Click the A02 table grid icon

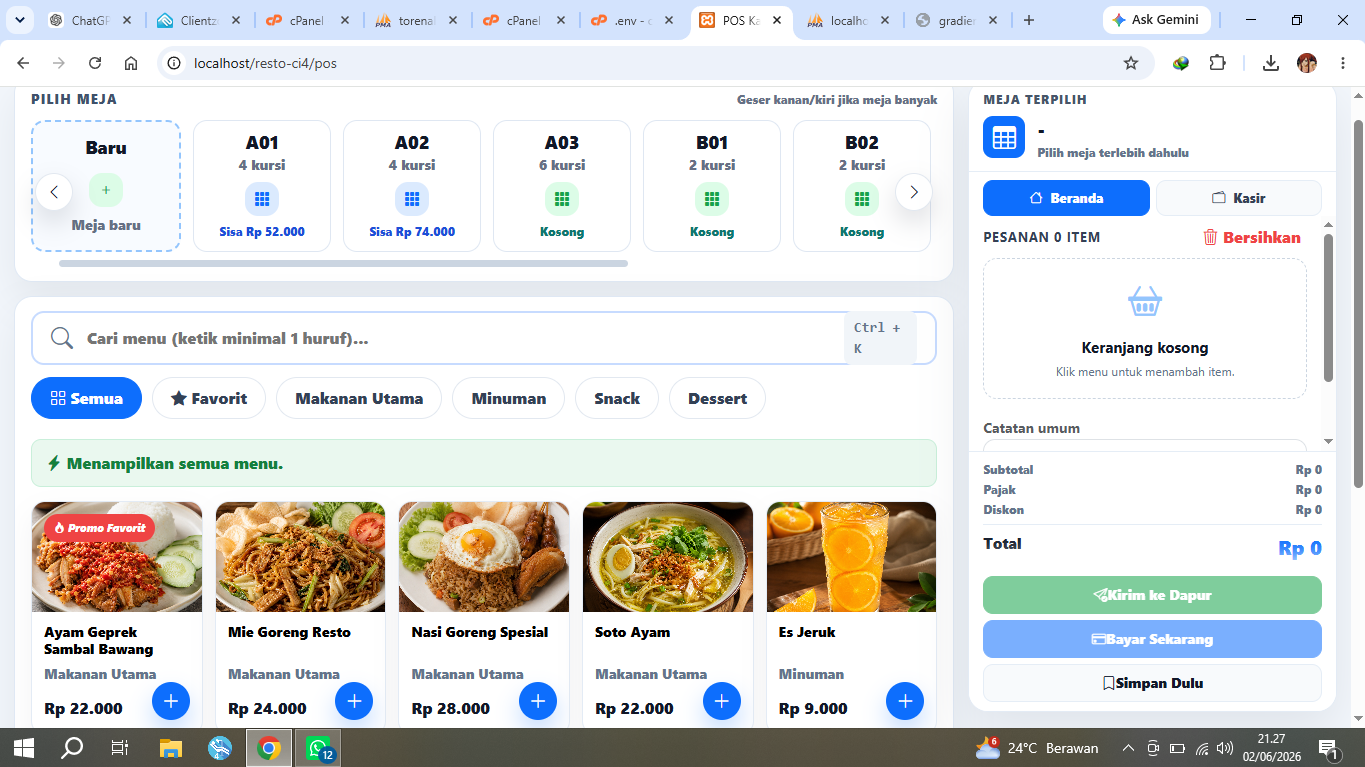pyautogui.click(x=412, y=199)
